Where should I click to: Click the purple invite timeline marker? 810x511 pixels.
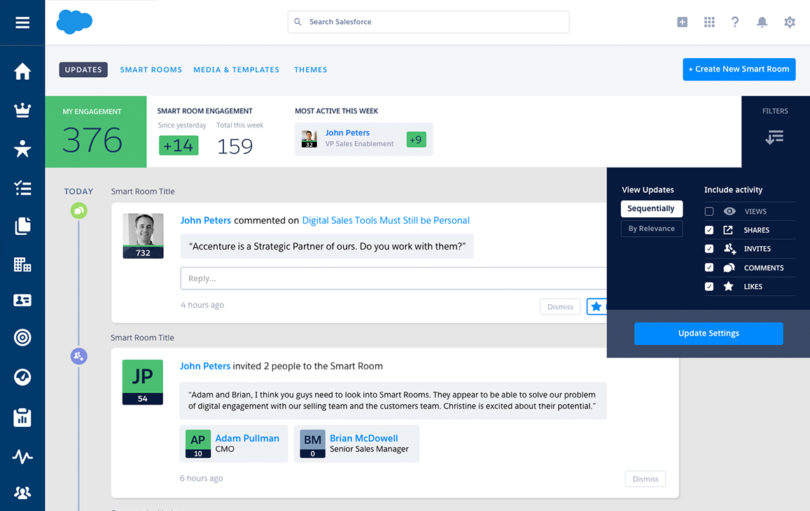coord(79,356)
